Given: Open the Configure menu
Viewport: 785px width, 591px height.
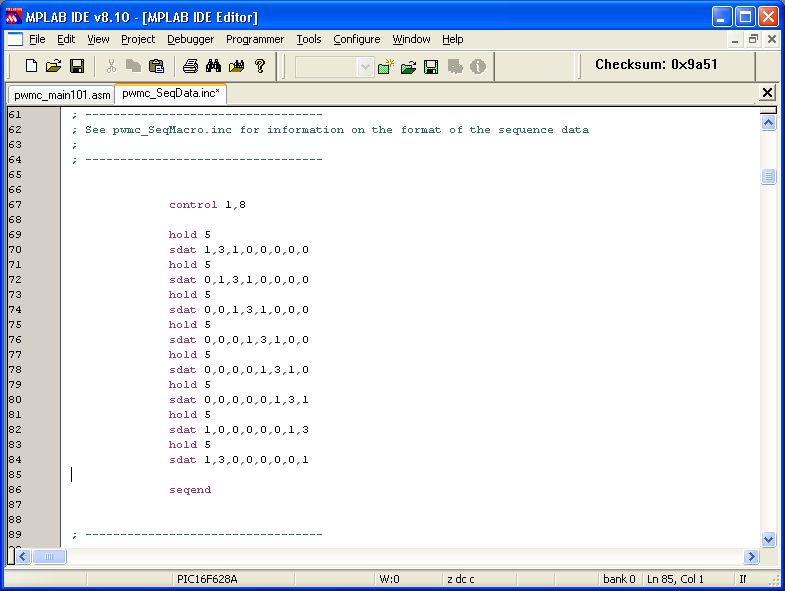Looking at the screenshot, I should pyautogui.click(x=356, y=39).
